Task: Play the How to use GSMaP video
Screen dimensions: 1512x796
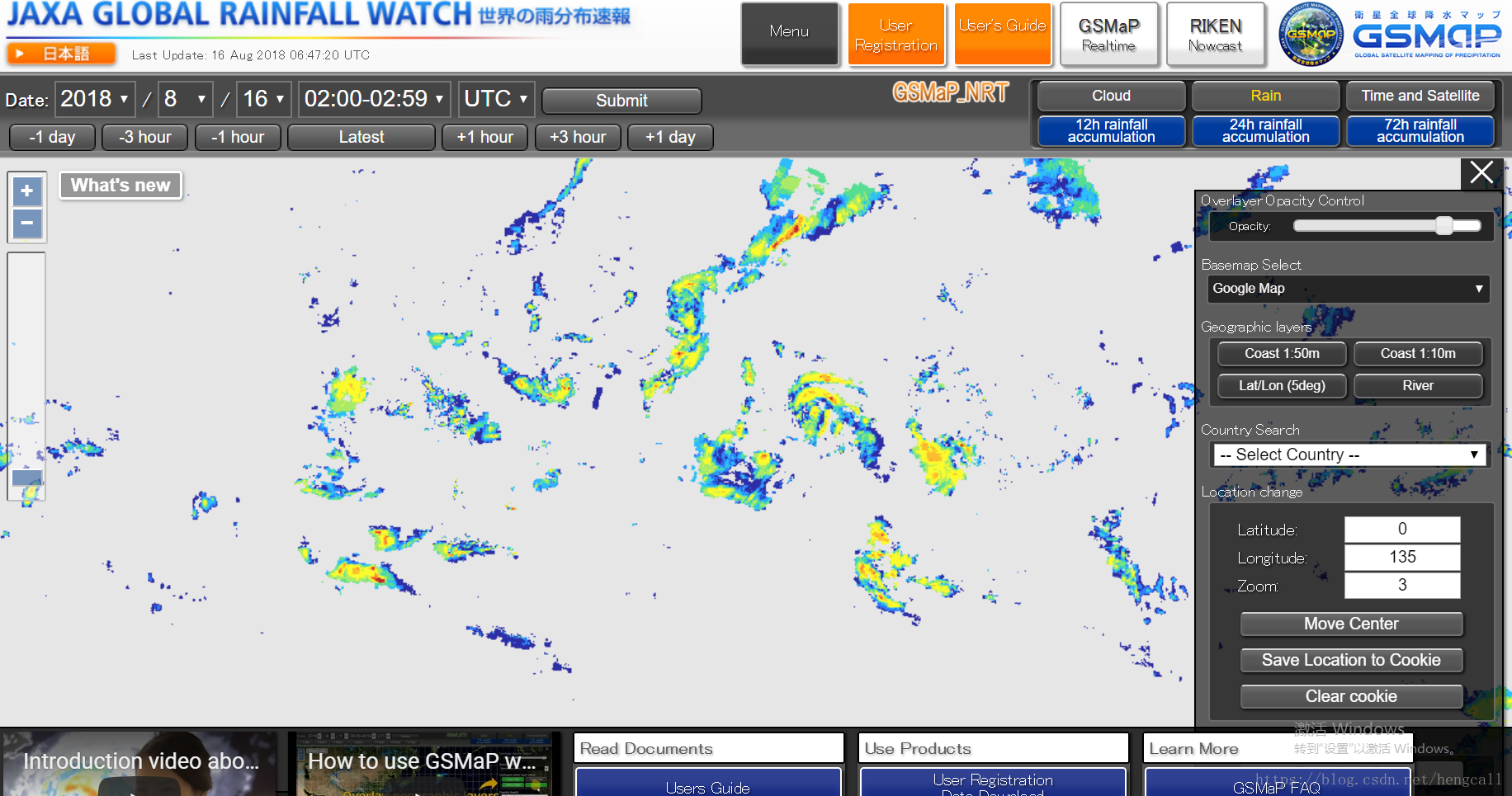Action: pyautogui.click(x=423, y=763)
